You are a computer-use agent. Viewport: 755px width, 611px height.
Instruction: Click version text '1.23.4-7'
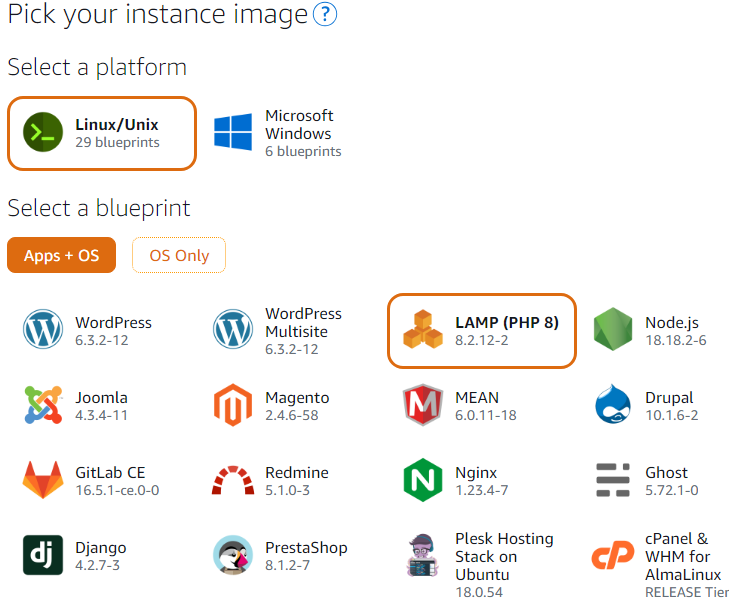click(482, 491)
